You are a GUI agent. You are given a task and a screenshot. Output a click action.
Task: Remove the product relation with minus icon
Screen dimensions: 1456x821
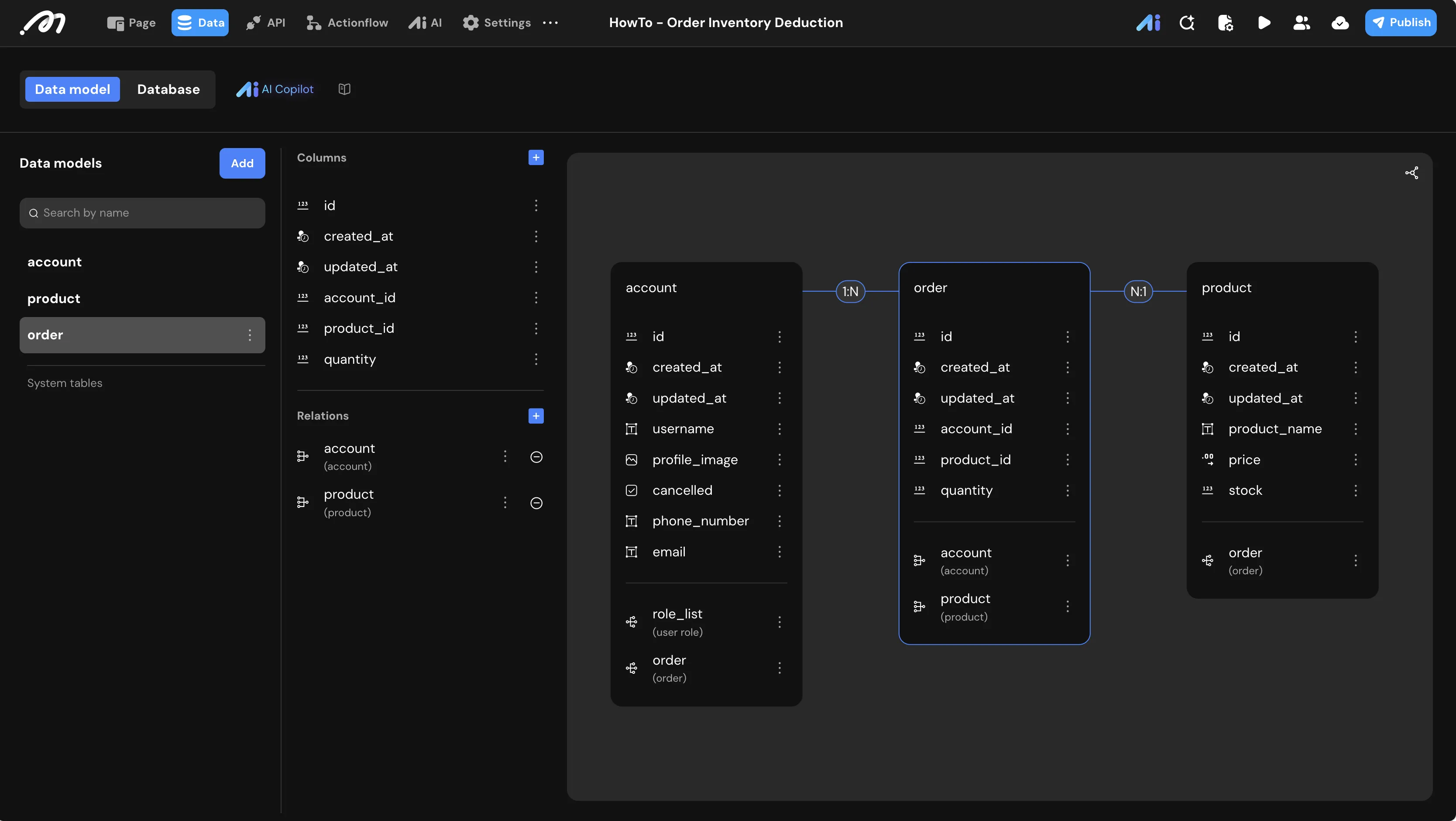pyautogui.click(x=536, y=503)
